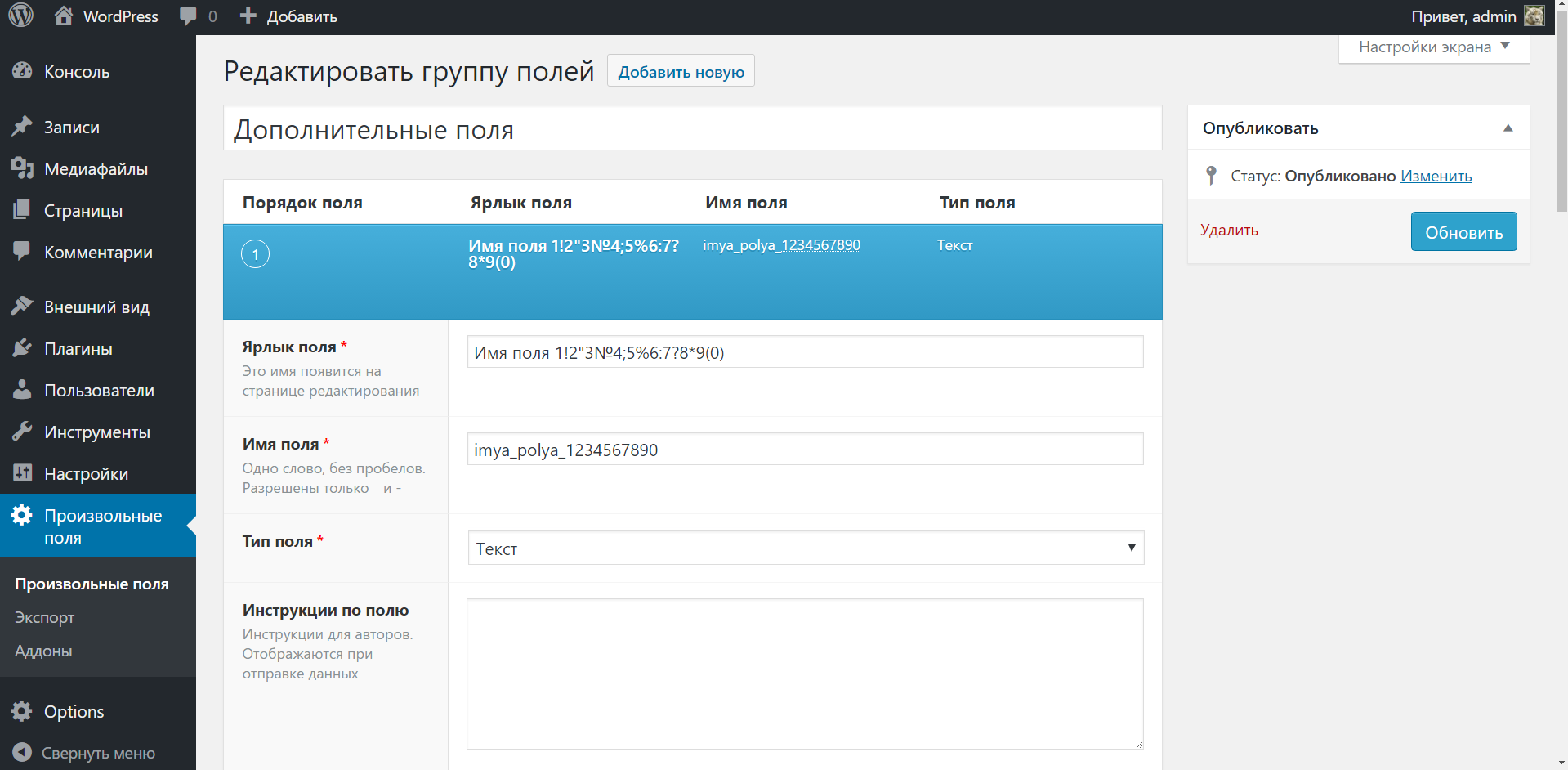Open Записи via the pin icon
The width and height of the screenshot is (1568, 770).
click(22, 127)
